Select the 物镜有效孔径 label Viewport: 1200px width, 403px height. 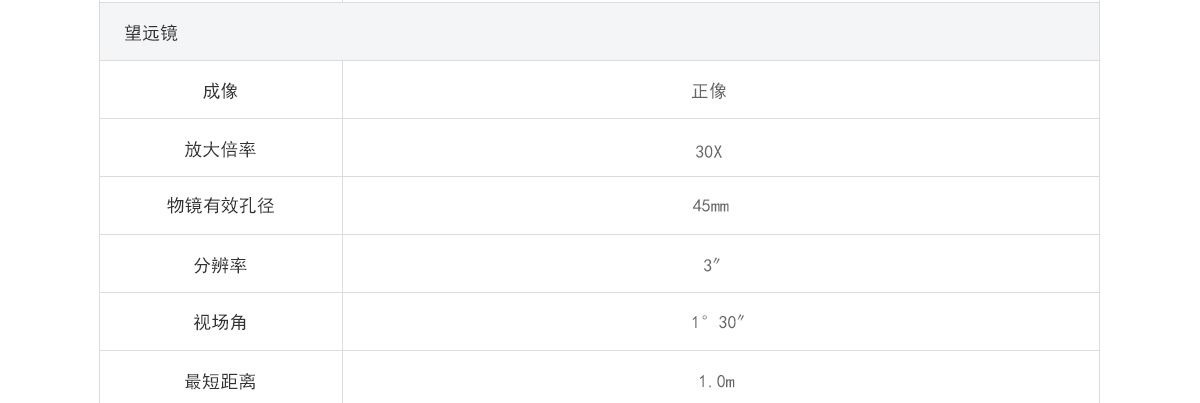[220, 206]
